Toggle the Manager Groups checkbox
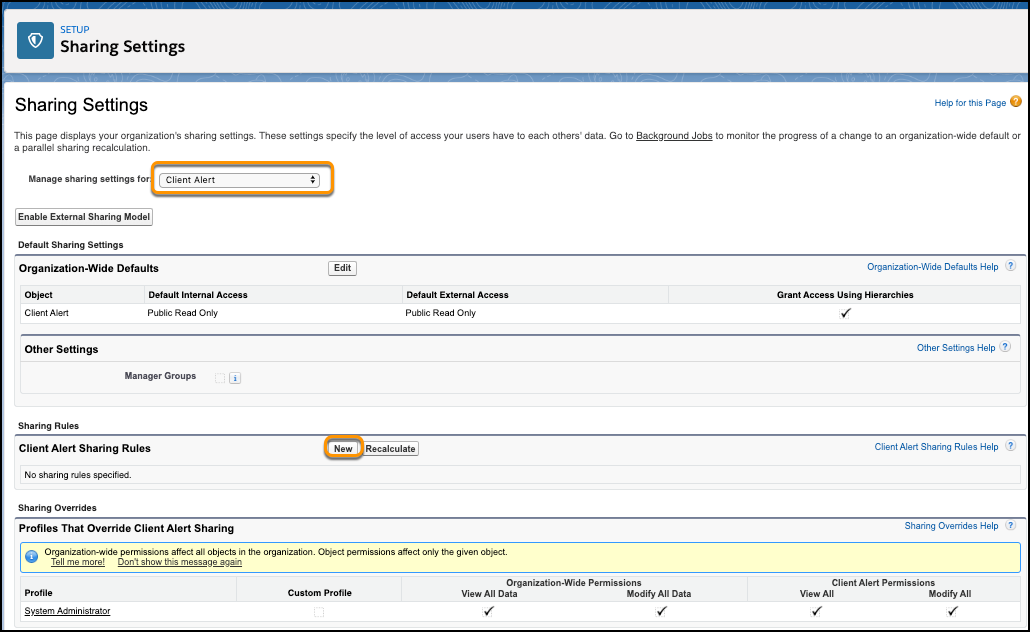1030x632 pixels. [x=220, y=377]
